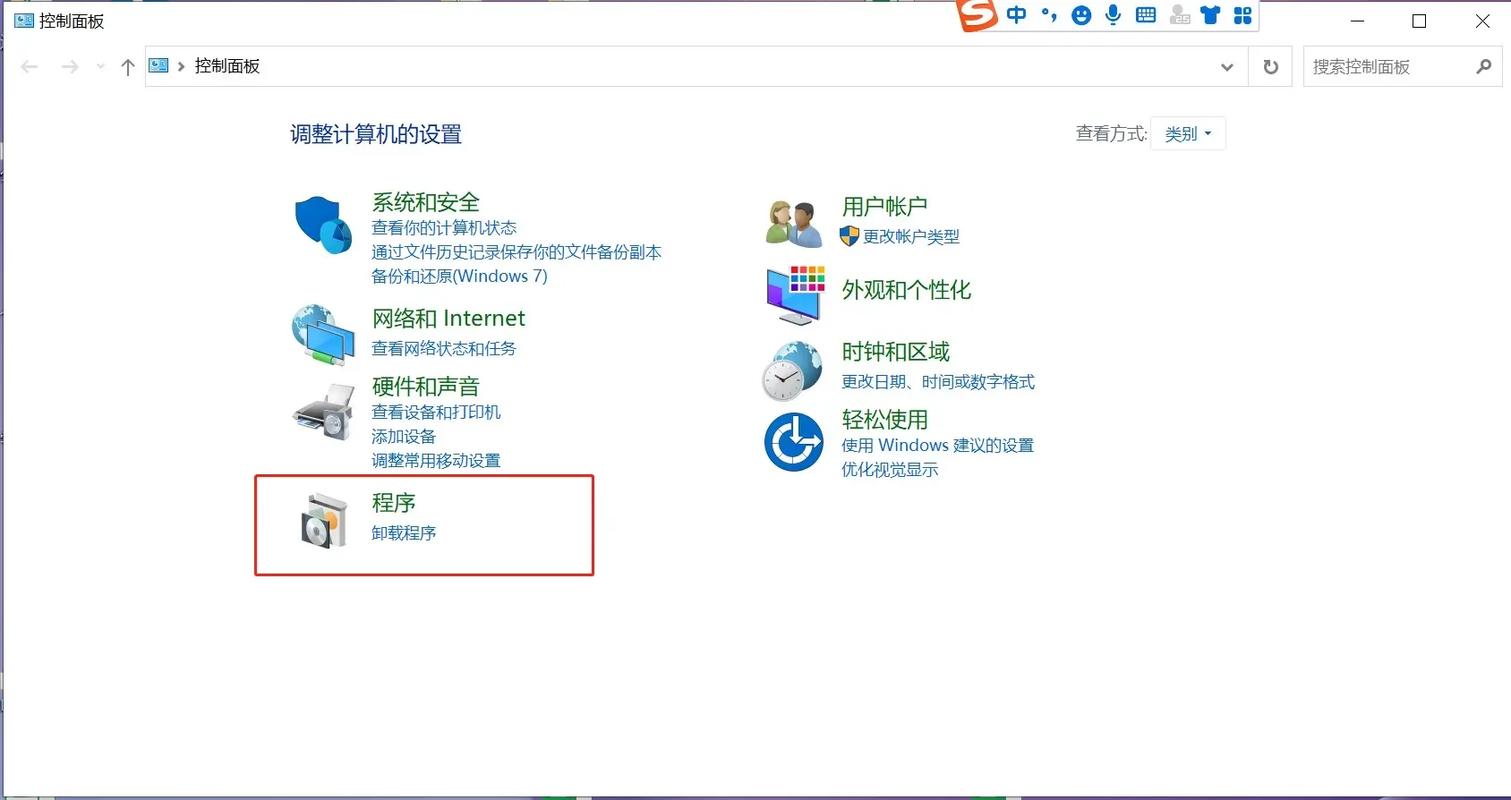
Task: Click the Sogou input method logo
Action: 975,15
